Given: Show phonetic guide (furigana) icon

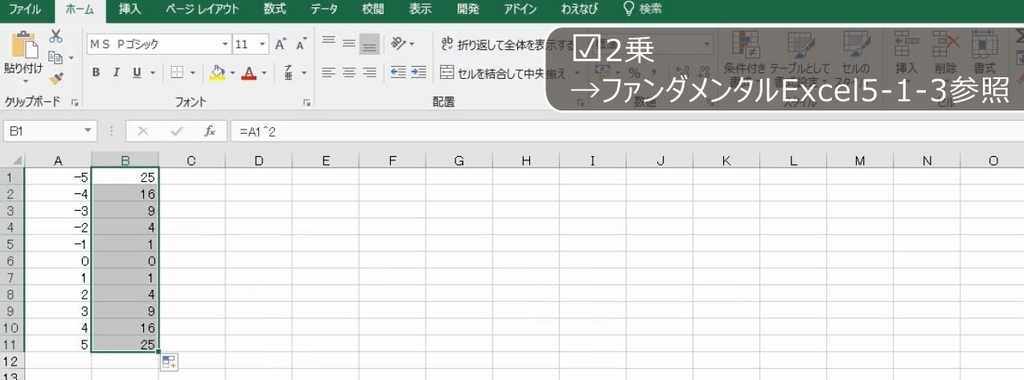Looking at the screenshot, I should [288, 72].
